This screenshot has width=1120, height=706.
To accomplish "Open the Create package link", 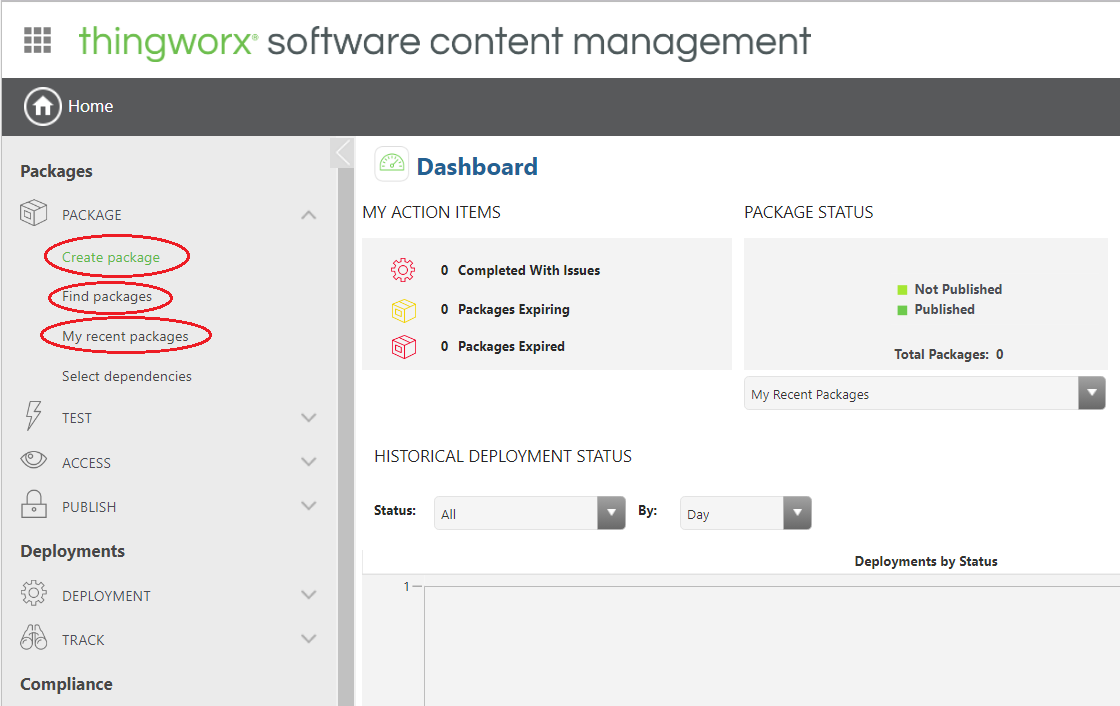I will 114,256.
